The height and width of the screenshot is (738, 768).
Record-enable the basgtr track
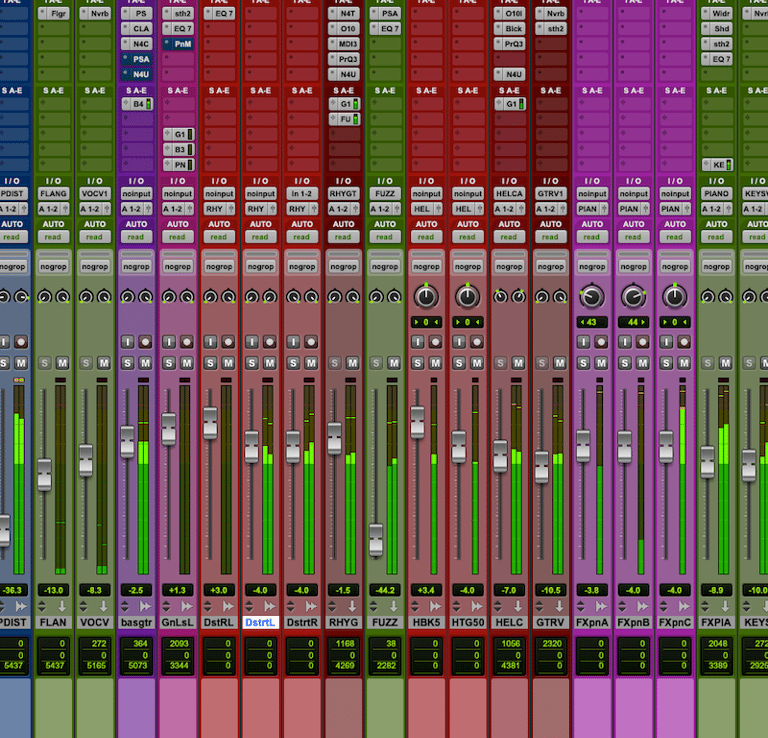(145, 342)
